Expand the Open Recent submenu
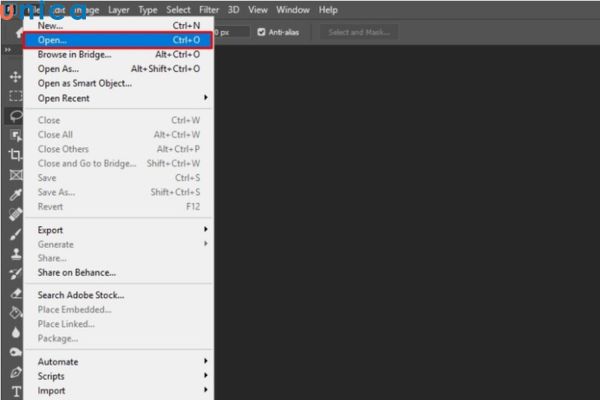Viewport: 600px width, 400px height. coord(118,98)
